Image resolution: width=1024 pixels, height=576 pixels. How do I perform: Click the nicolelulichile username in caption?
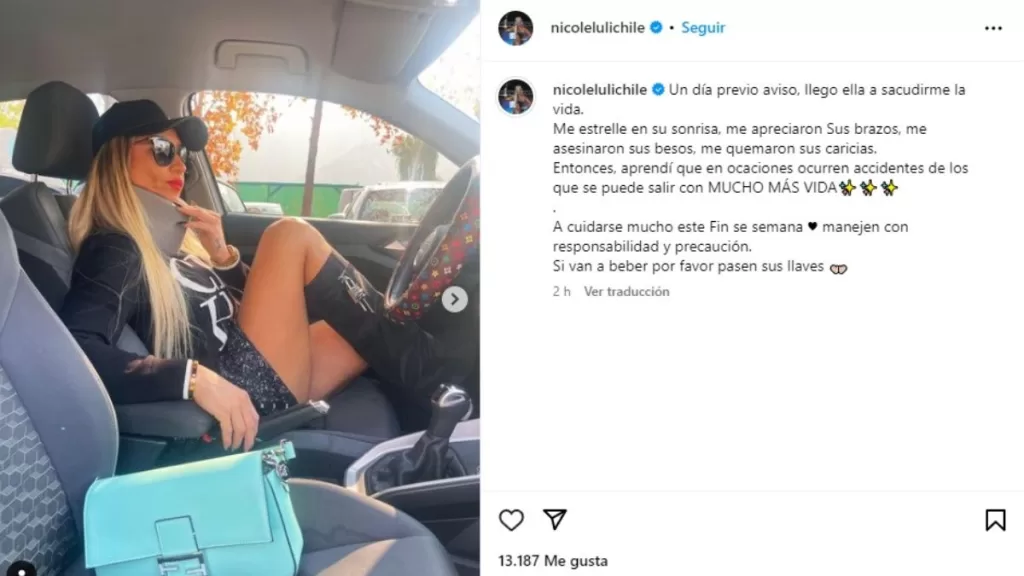click(600, 89)
